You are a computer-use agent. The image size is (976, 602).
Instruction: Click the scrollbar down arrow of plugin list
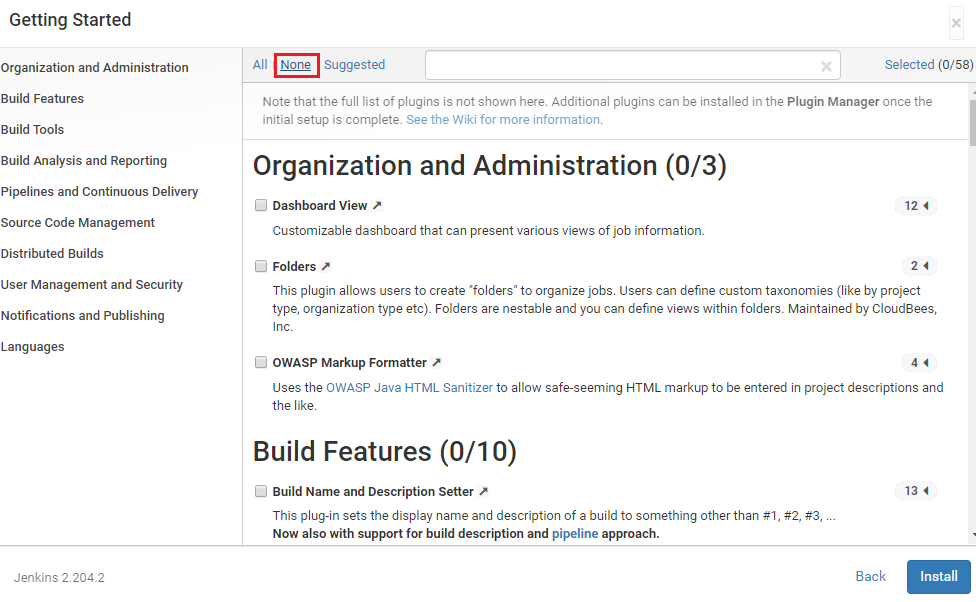pyautogui.click(x=972, y=534)
